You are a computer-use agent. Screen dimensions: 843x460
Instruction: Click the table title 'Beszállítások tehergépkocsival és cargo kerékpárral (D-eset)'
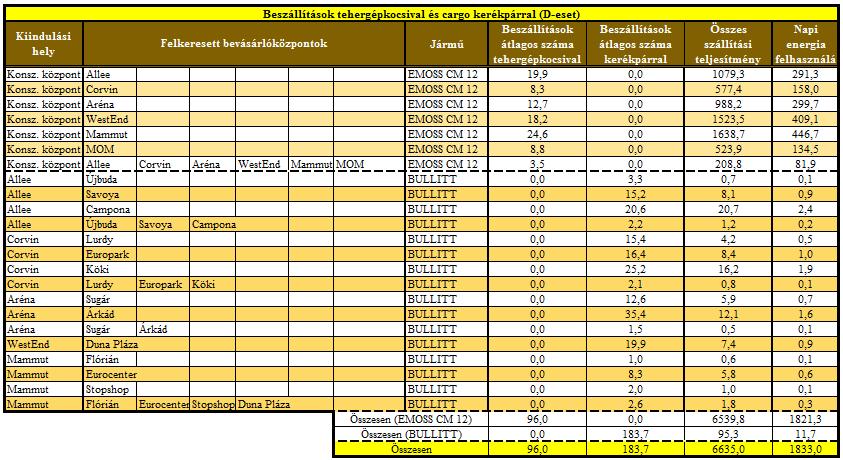click(x=421, y=14)
